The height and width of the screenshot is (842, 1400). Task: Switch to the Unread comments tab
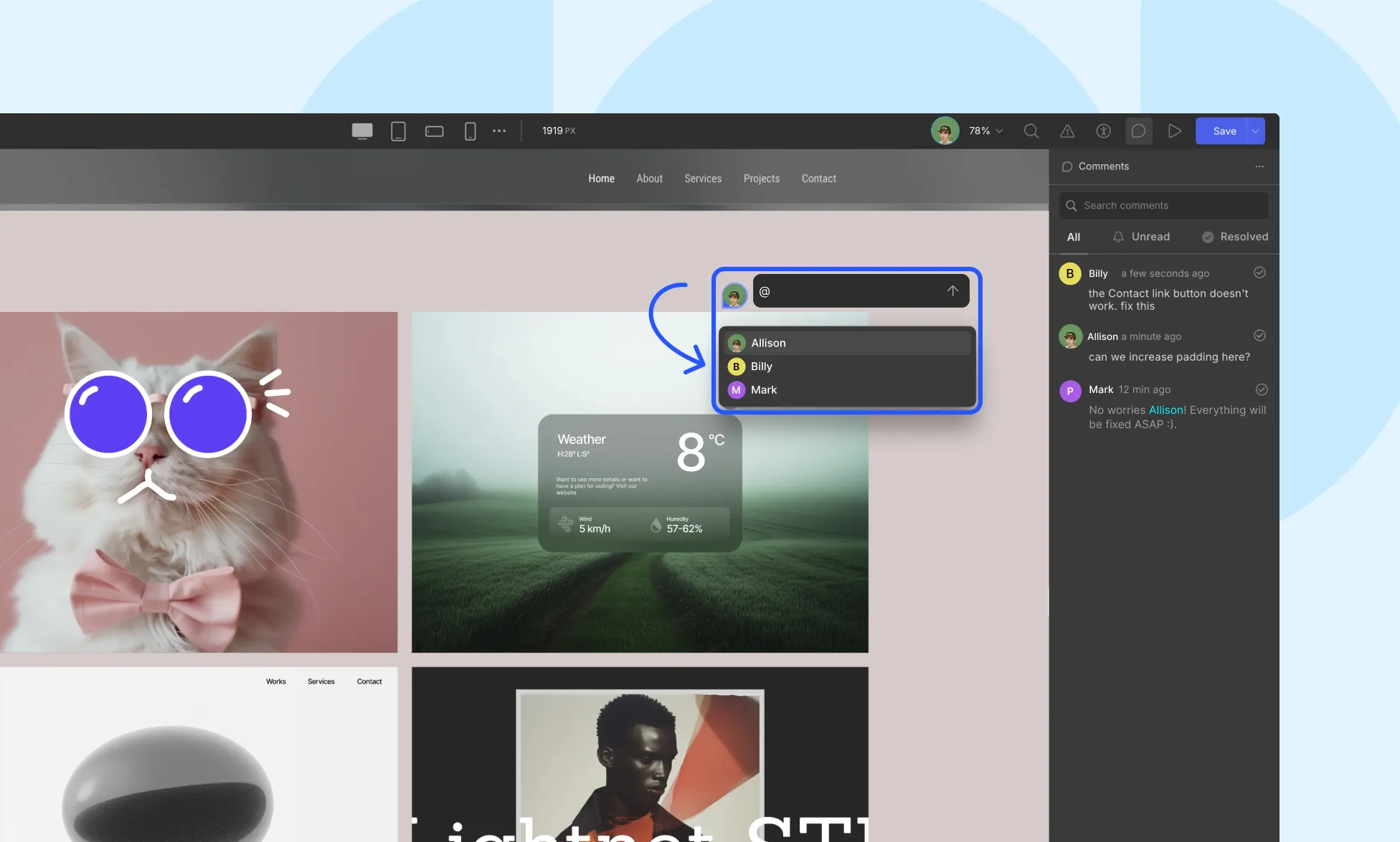[x=1141, y=237]
